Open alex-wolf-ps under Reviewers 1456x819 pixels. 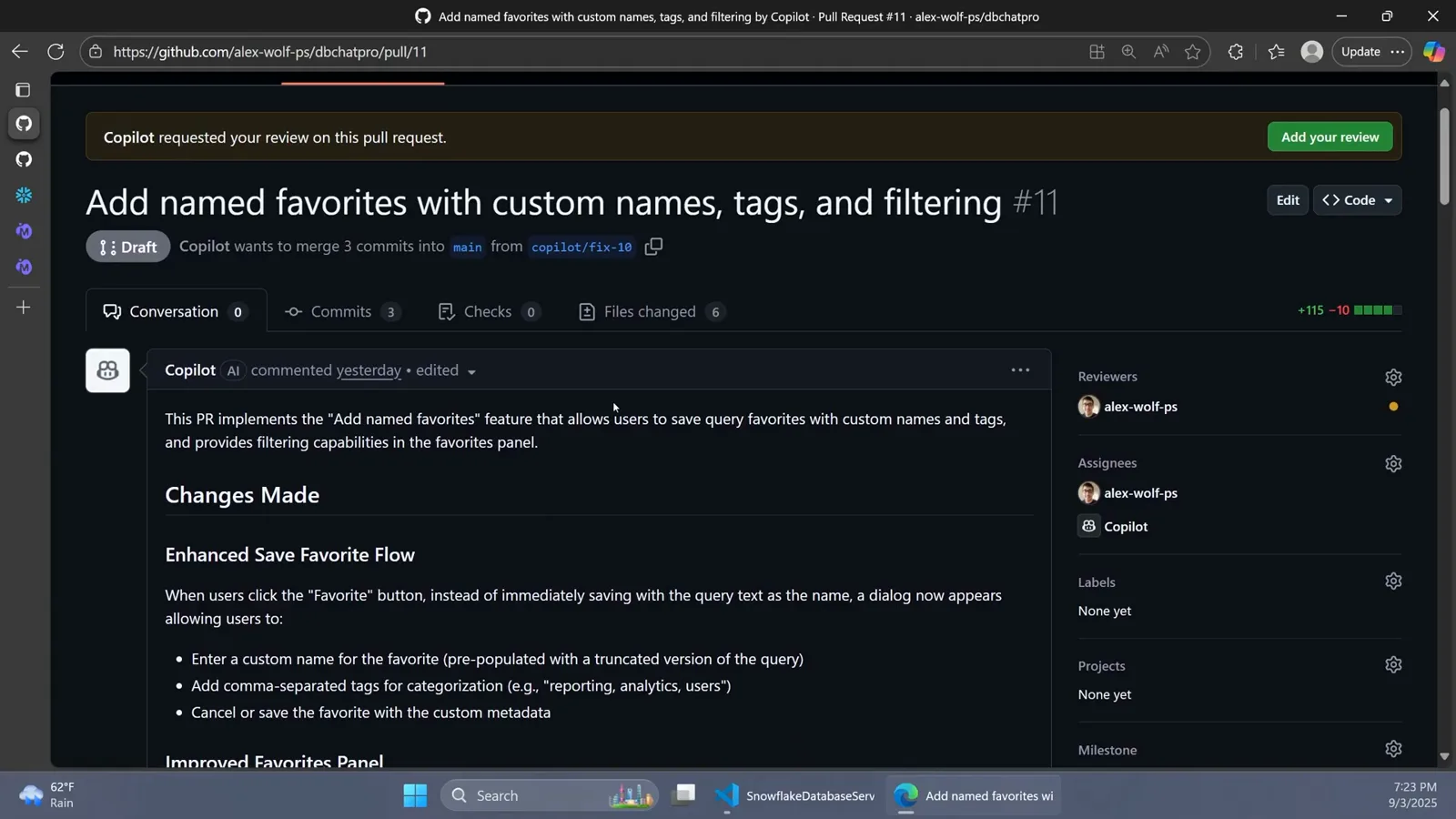1140,407
